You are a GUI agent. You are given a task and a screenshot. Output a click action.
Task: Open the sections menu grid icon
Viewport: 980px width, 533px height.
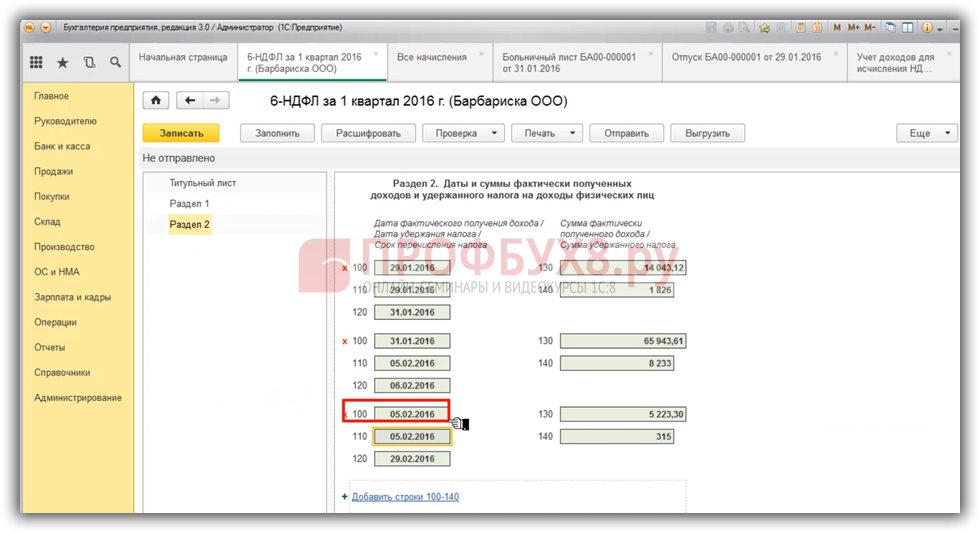[x=36, y=62]
